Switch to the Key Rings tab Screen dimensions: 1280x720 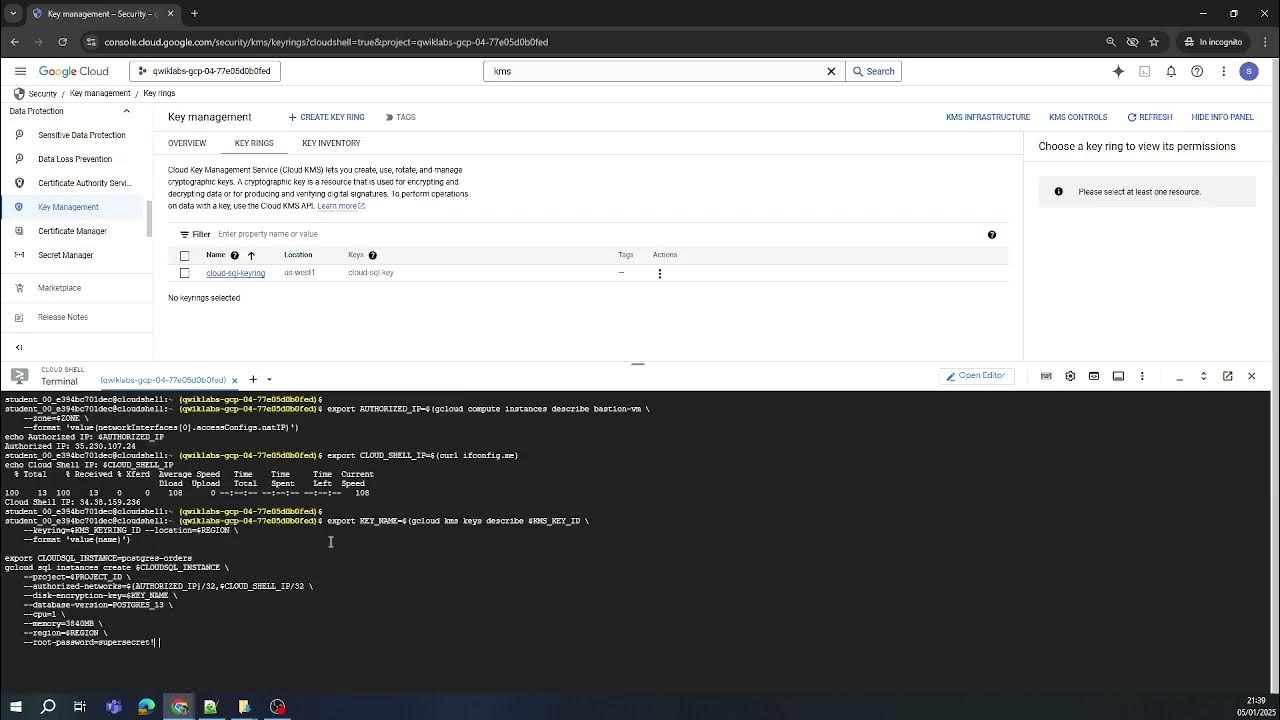click(x=254, y=143)
